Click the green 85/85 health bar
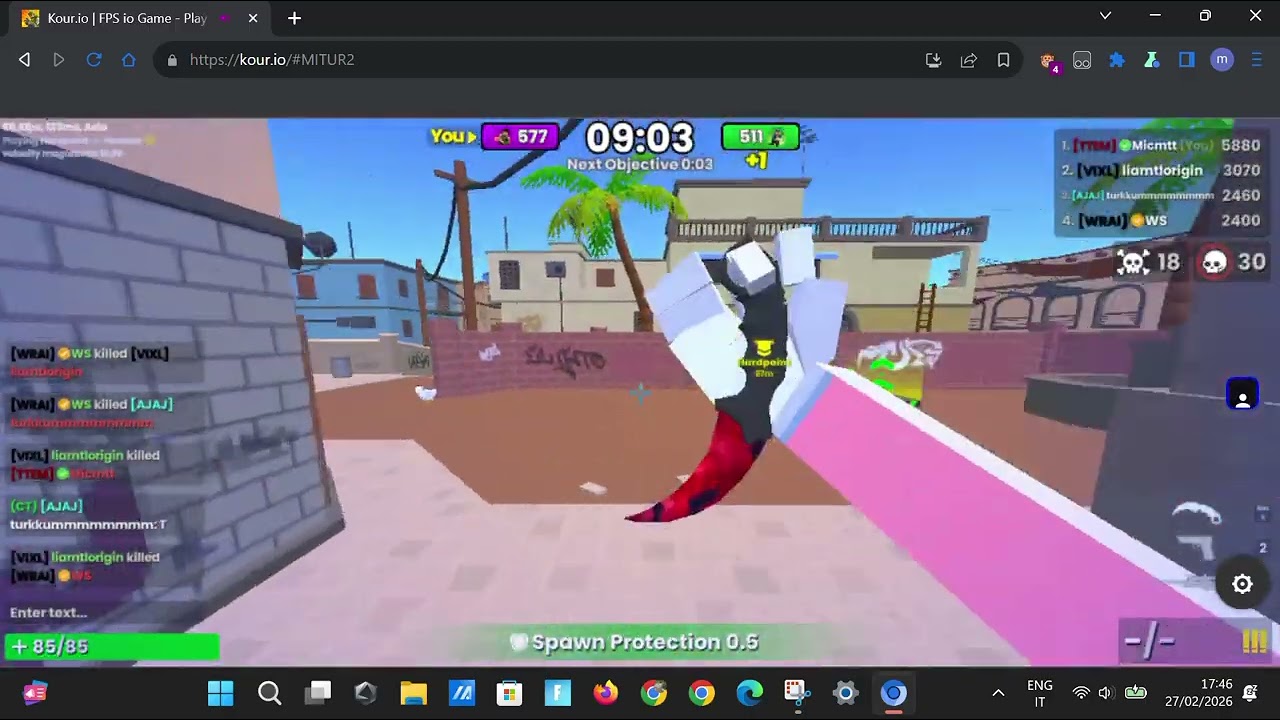 (x=112, y=647)
